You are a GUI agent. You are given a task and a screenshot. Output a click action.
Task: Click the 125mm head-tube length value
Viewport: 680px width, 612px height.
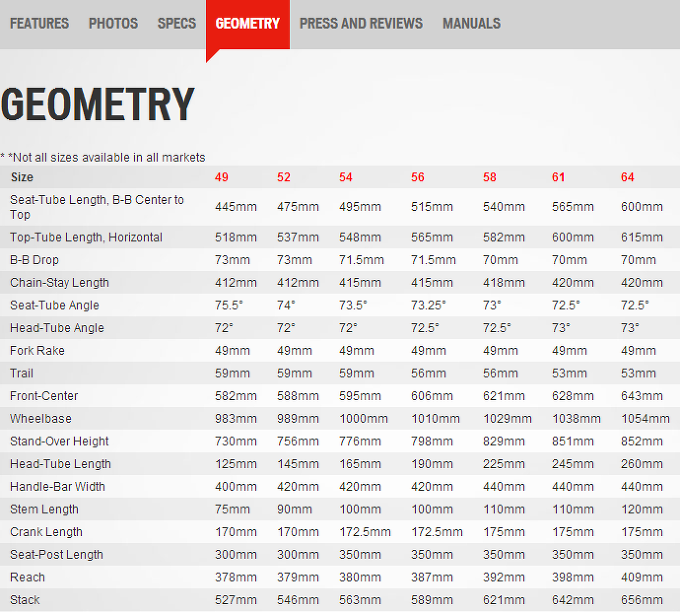pyautogui.click(x=235, y=464)
